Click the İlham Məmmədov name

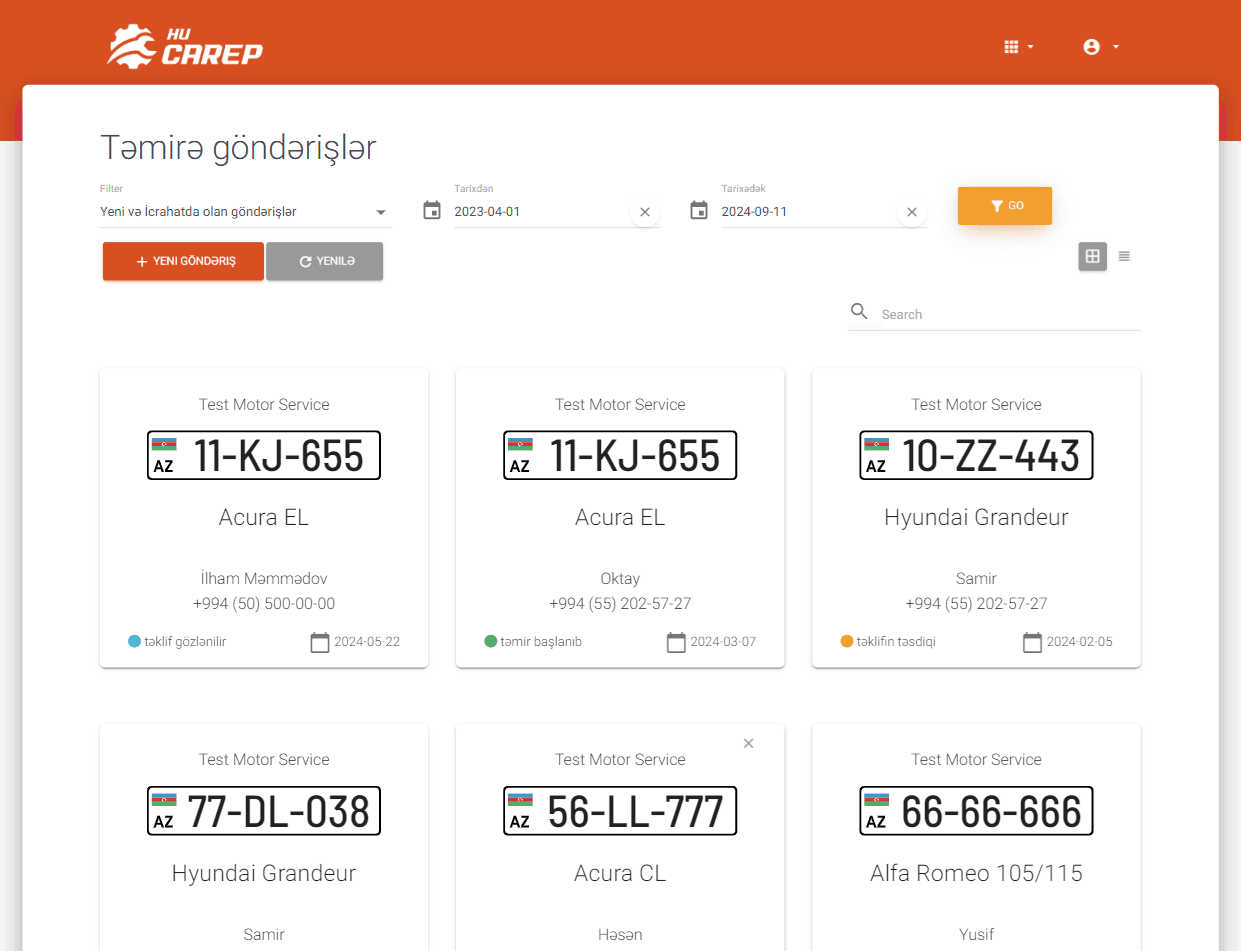click(264, 578)
